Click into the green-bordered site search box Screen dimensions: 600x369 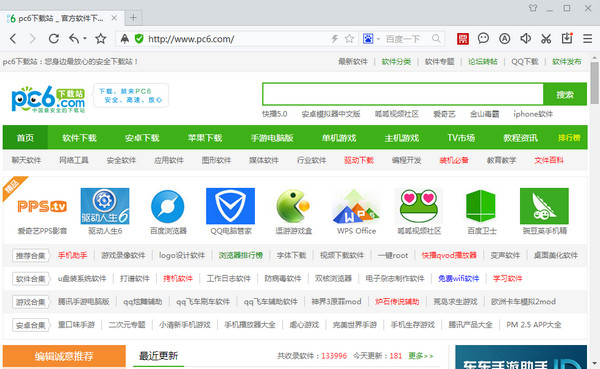[x=403, y=94]
